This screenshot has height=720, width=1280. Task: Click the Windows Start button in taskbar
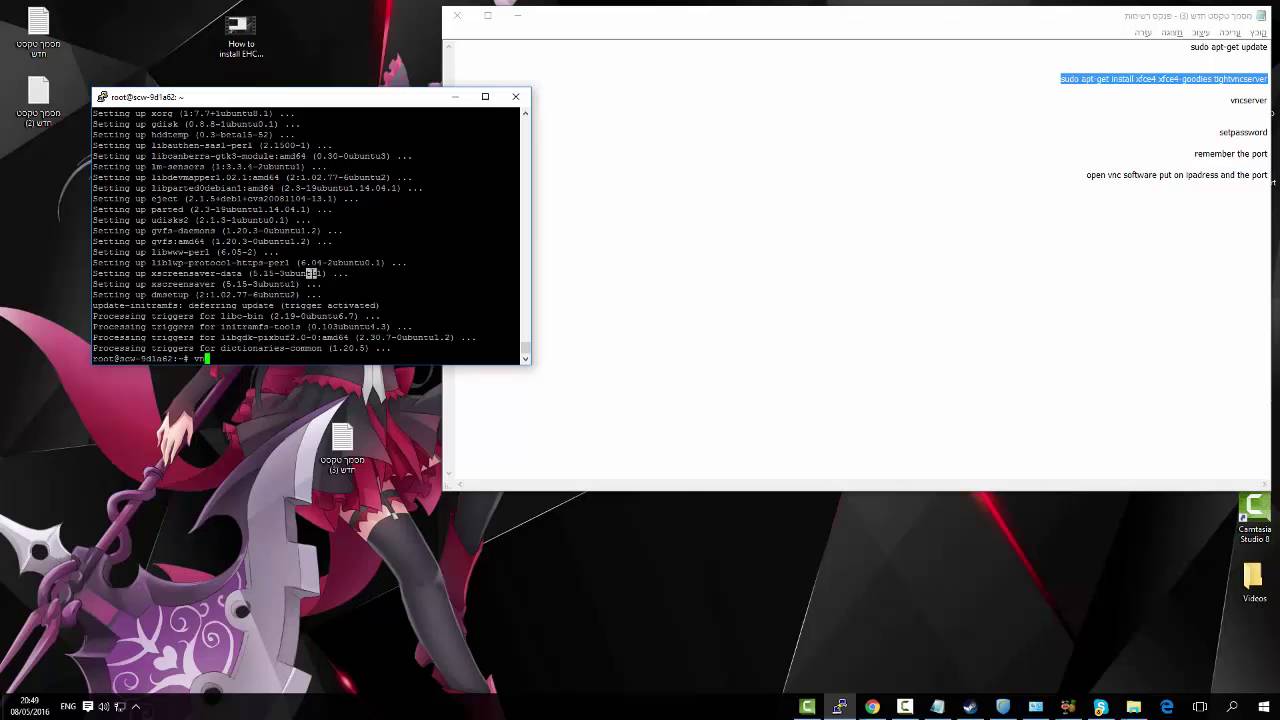pyautogui.click(x=1264, y=707)
